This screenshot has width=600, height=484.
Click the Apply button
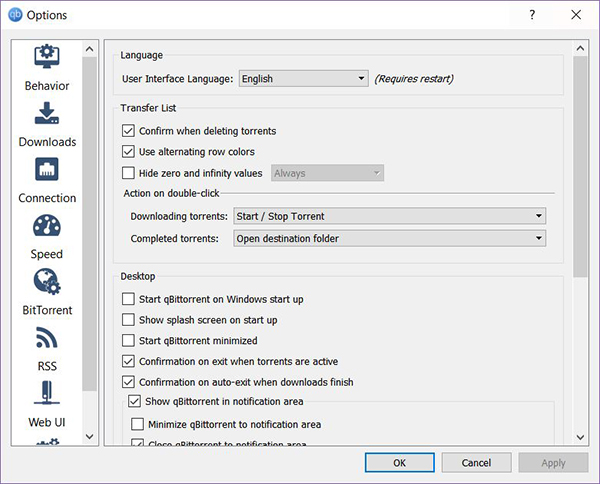[x=553, y=463]
